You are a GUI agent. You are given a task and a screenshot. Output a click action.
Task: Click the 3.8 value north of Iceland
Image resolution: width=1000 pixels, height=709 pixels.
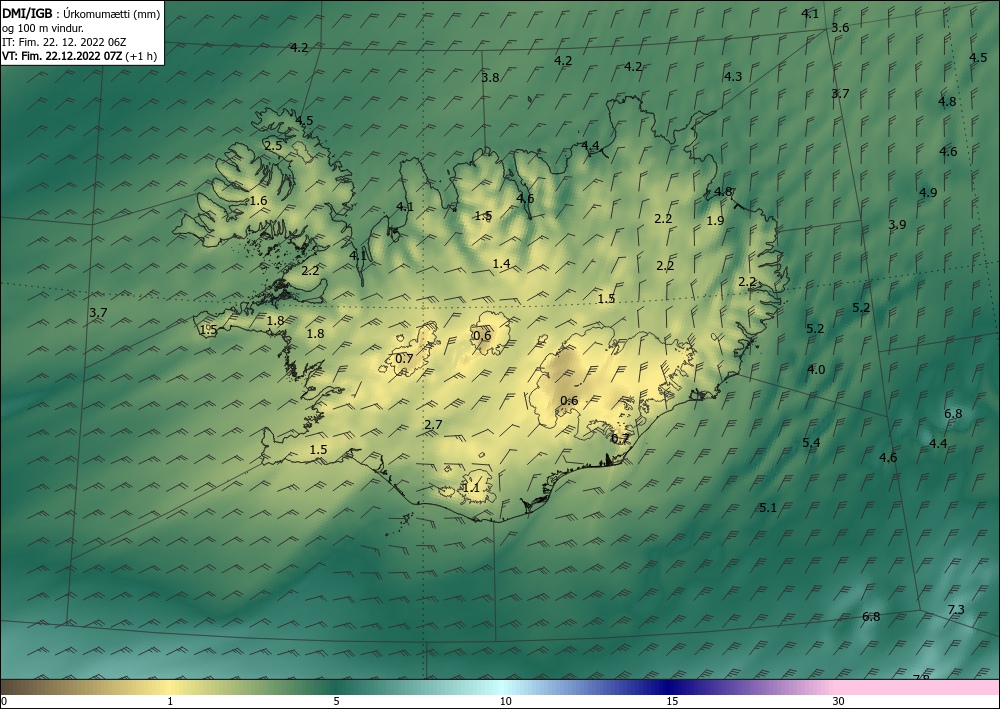click(490, 78)
